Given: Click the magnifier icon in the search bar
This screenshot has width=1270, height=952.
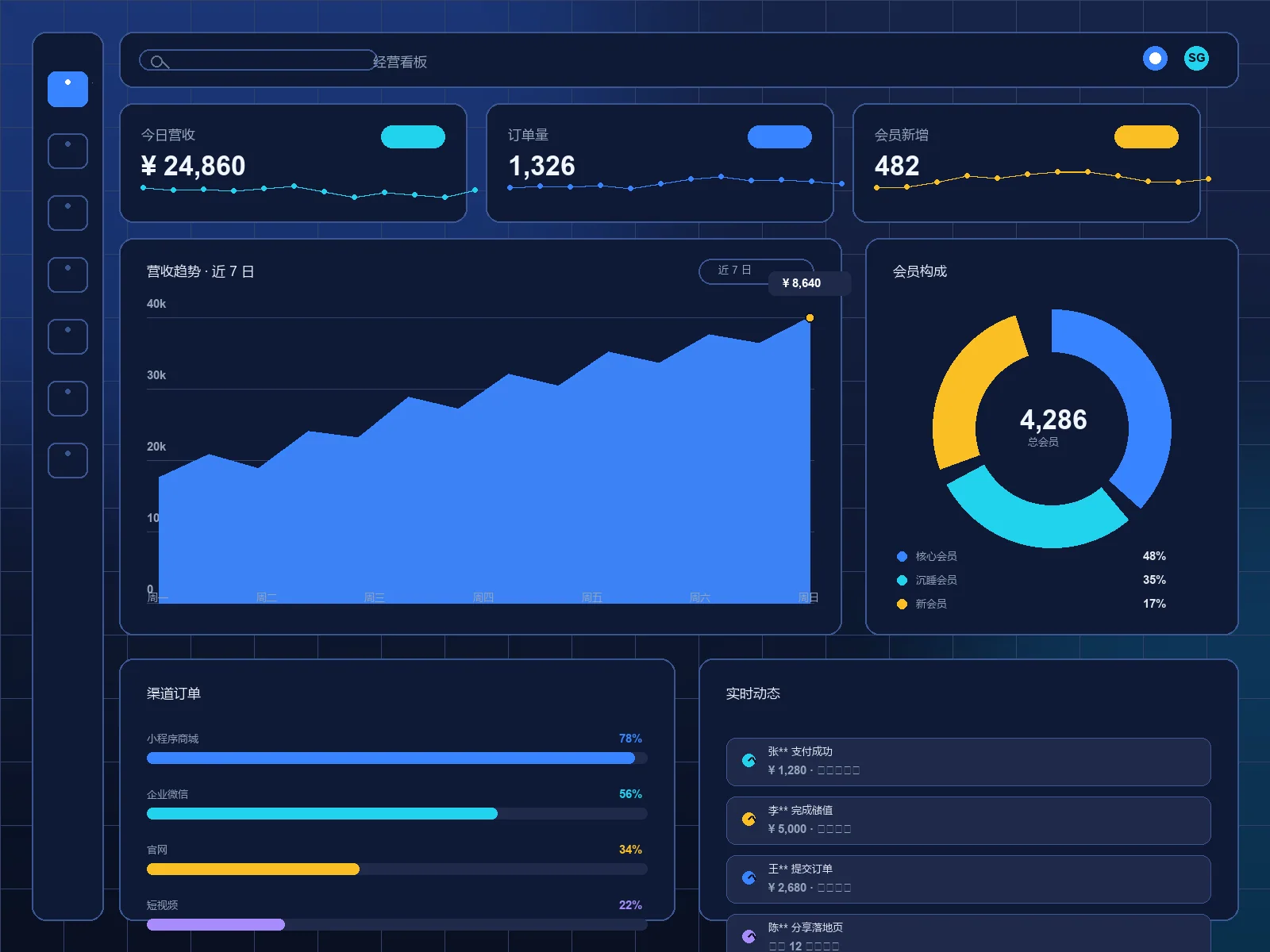Looking at the screenshot, I should 160,61.
